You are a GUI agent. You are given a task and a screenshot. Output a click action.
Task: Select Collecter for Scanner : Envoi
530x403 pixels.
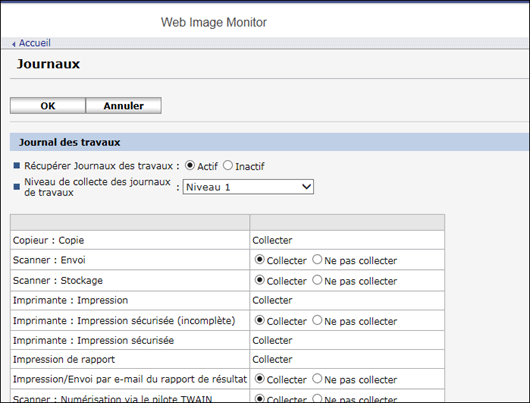pos(259,260)
